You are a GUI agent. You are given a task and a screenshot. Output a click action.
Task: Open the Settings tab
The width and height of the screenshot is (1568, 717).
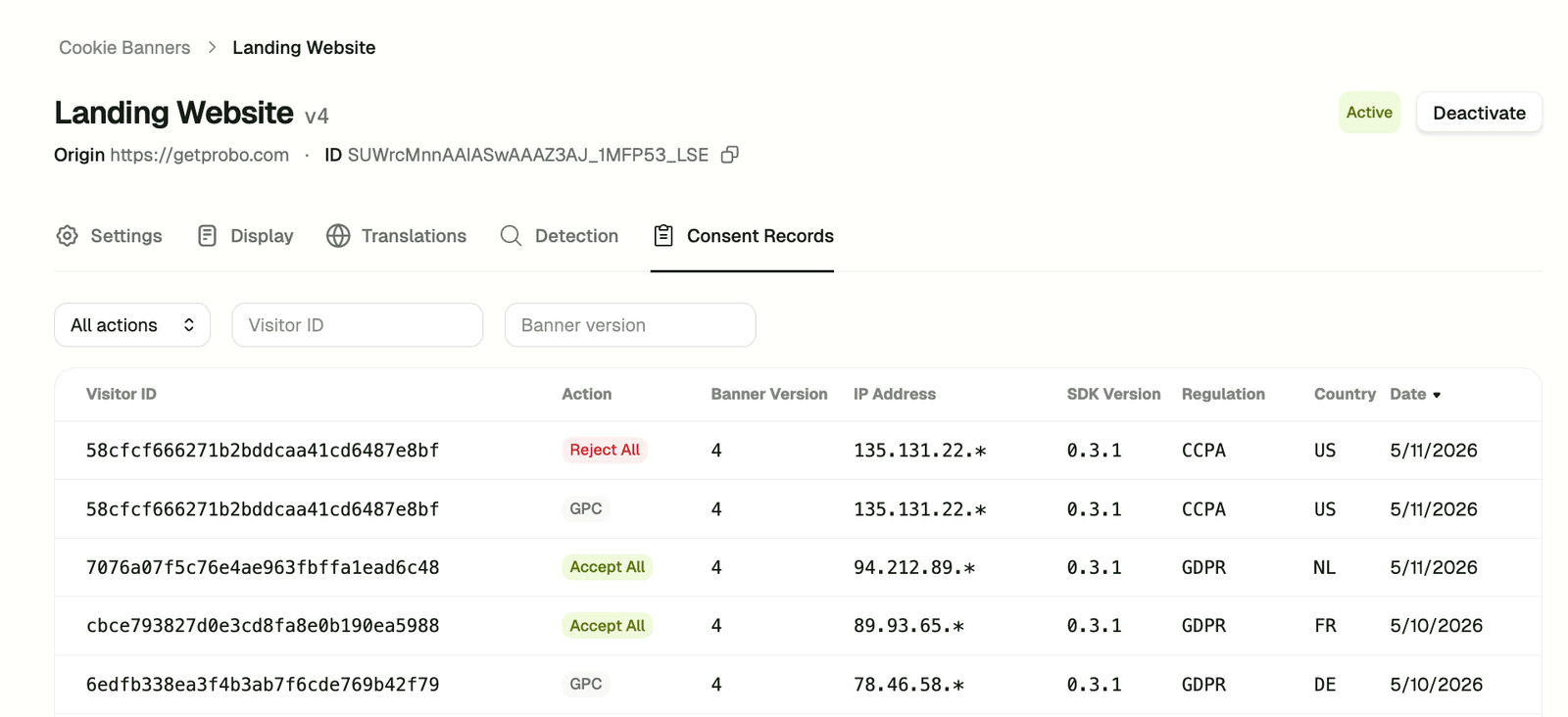109,236
